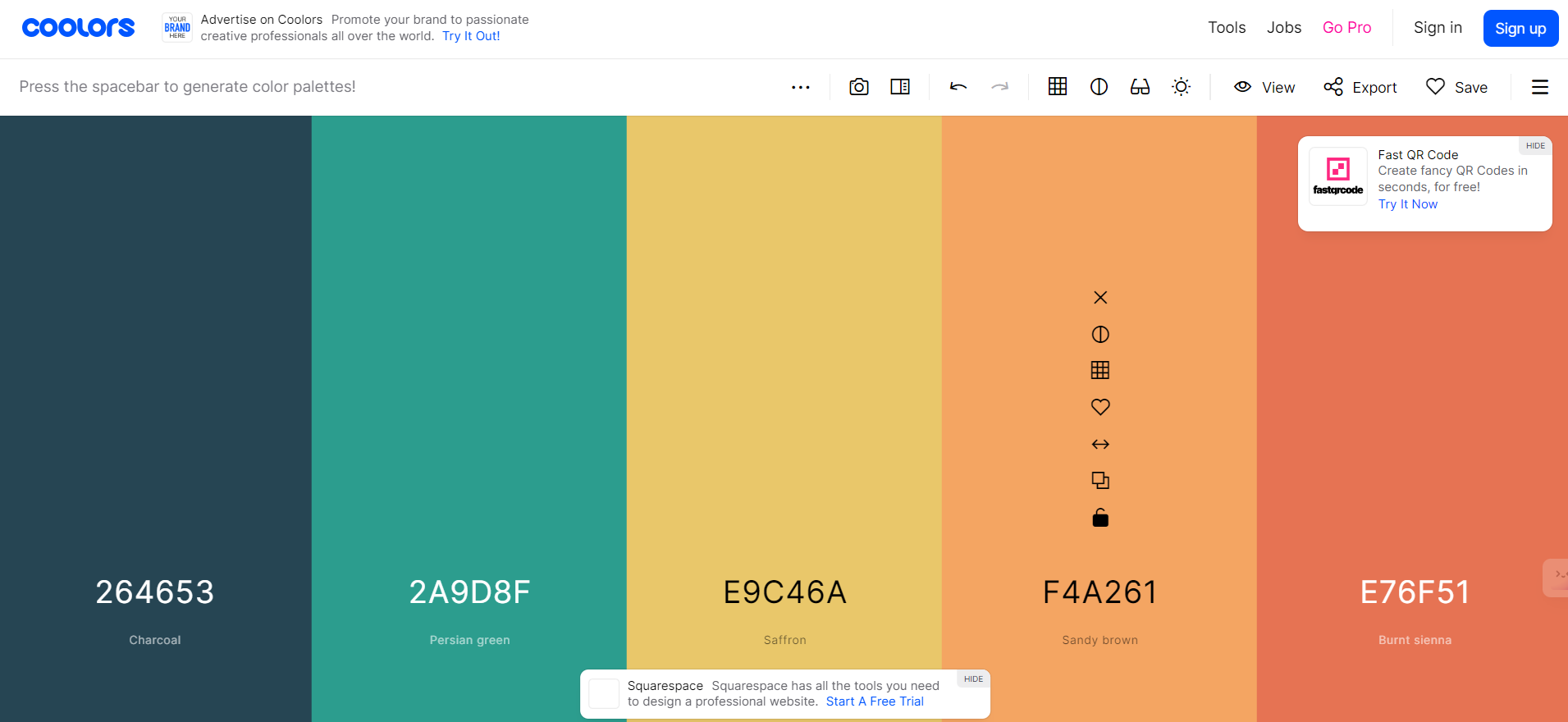Remove Sandy brown color with X icon

tap(1100, 298)
